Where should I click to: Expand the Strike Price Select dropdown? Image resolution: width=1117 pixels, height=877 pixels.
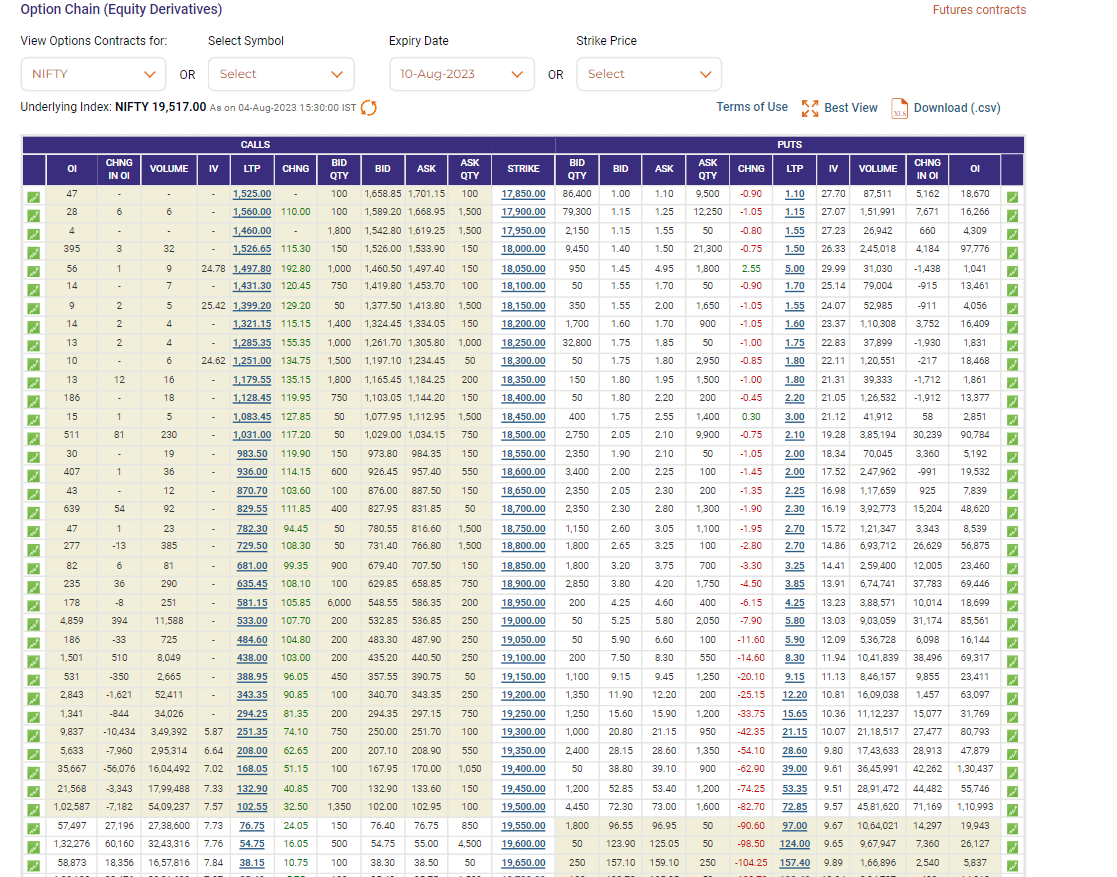click(648, 74)
